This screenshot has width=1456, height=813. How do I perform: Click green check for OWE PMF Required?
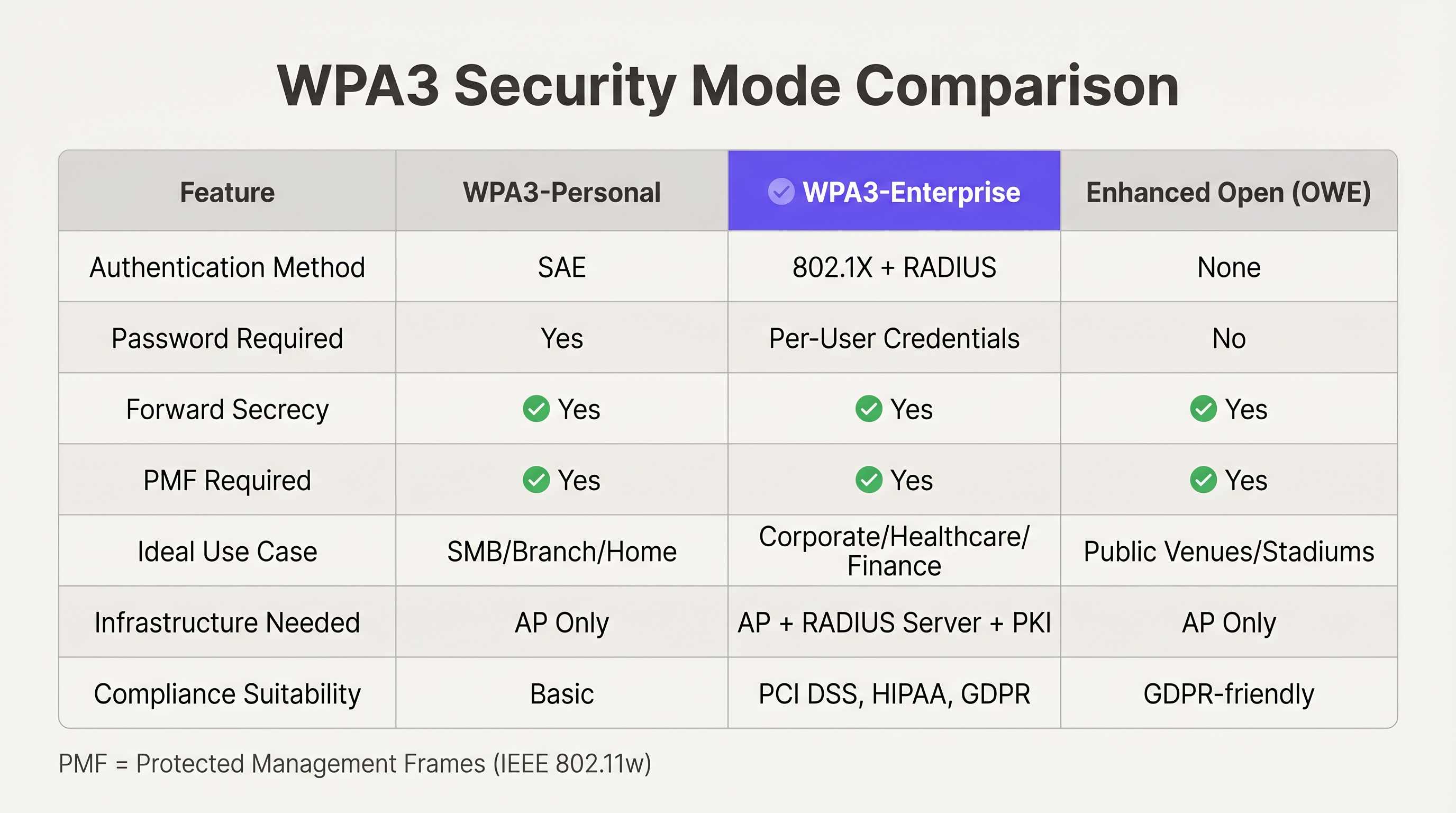1203,480
